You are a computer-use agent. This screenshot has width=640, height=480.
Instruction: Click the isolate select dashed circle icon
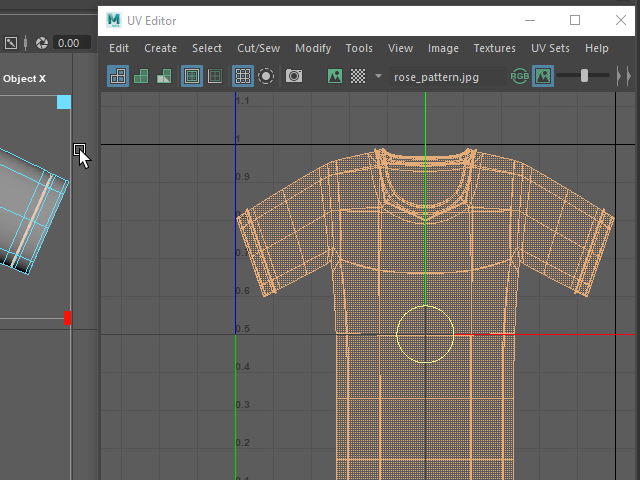pyautogui.click(x=266, y=76)
